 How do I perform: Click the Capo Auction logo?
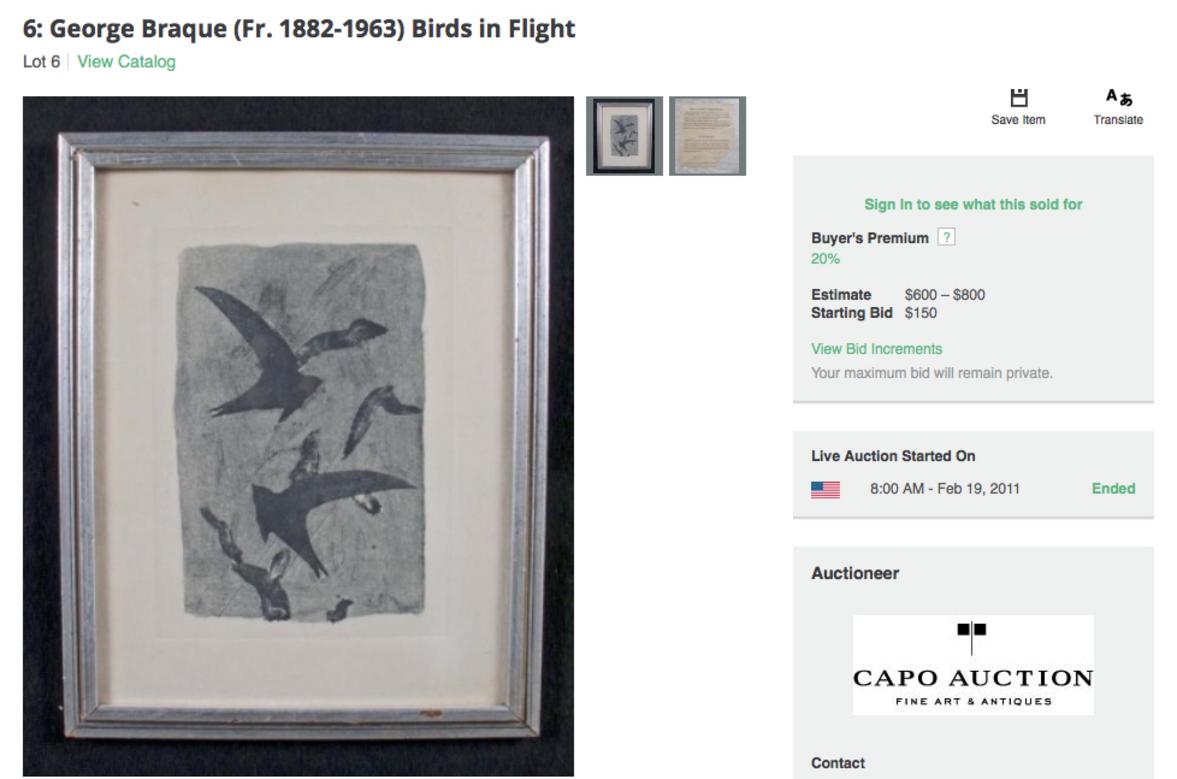(973, 665)
